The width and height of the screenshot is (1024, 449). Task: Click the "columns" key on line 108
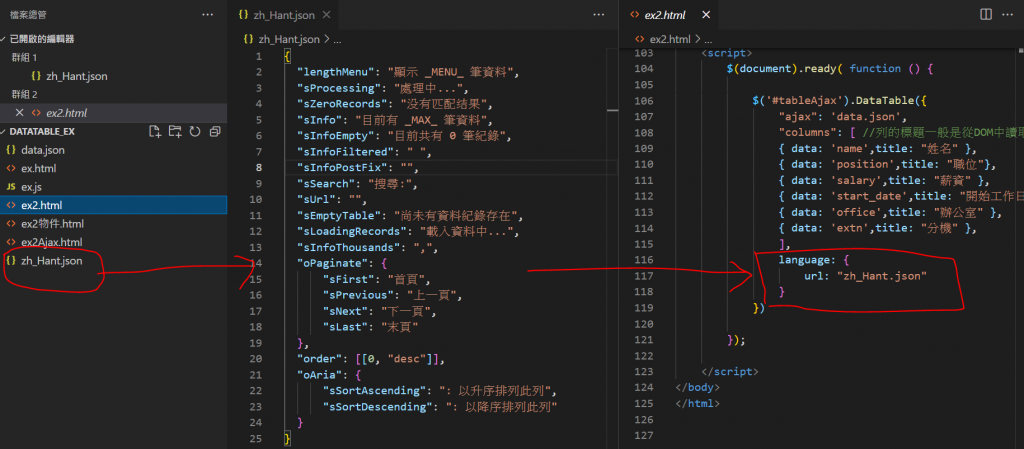[x=807, y=133]
